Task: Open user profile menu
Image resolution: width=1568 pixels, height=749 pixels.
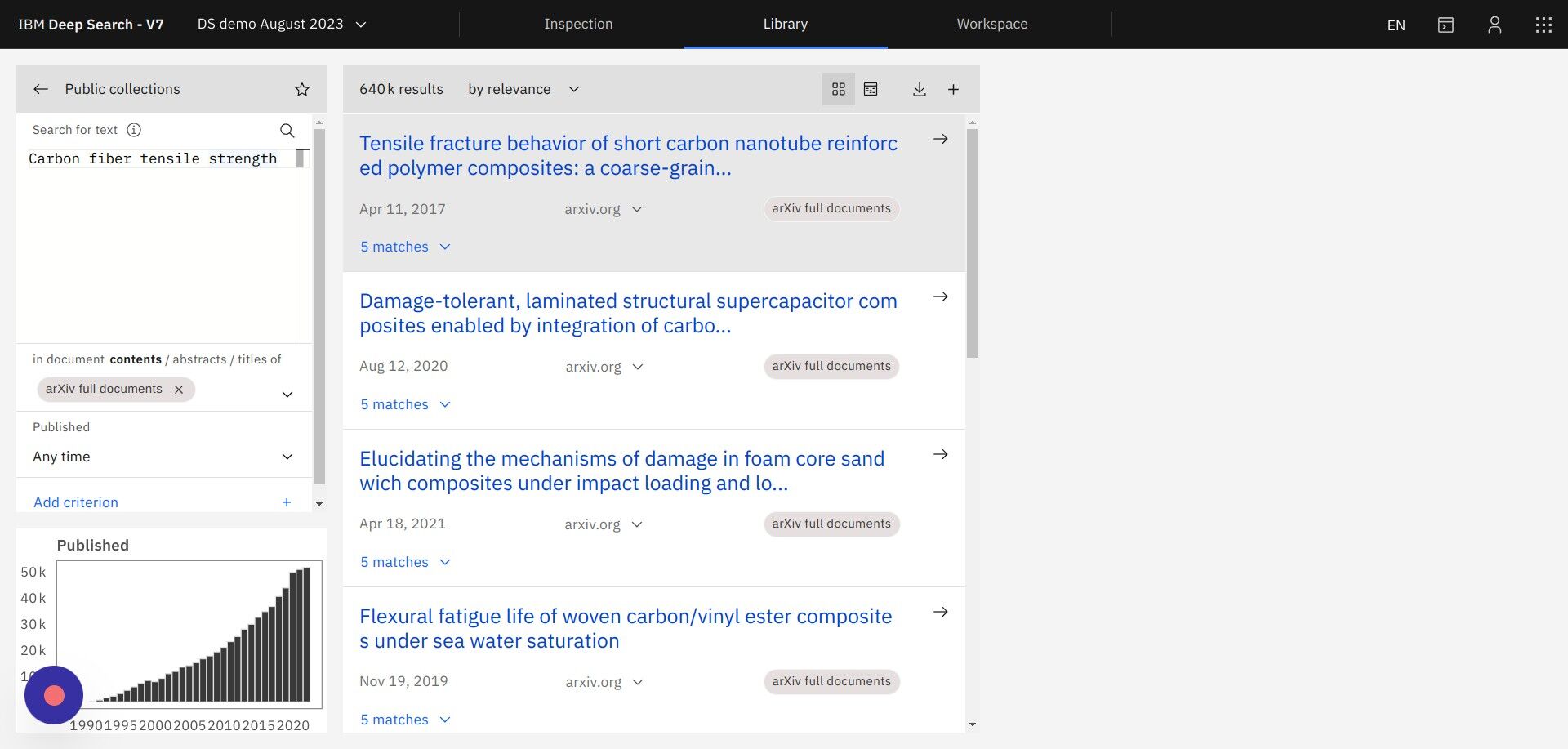Action: [1494, 25]
